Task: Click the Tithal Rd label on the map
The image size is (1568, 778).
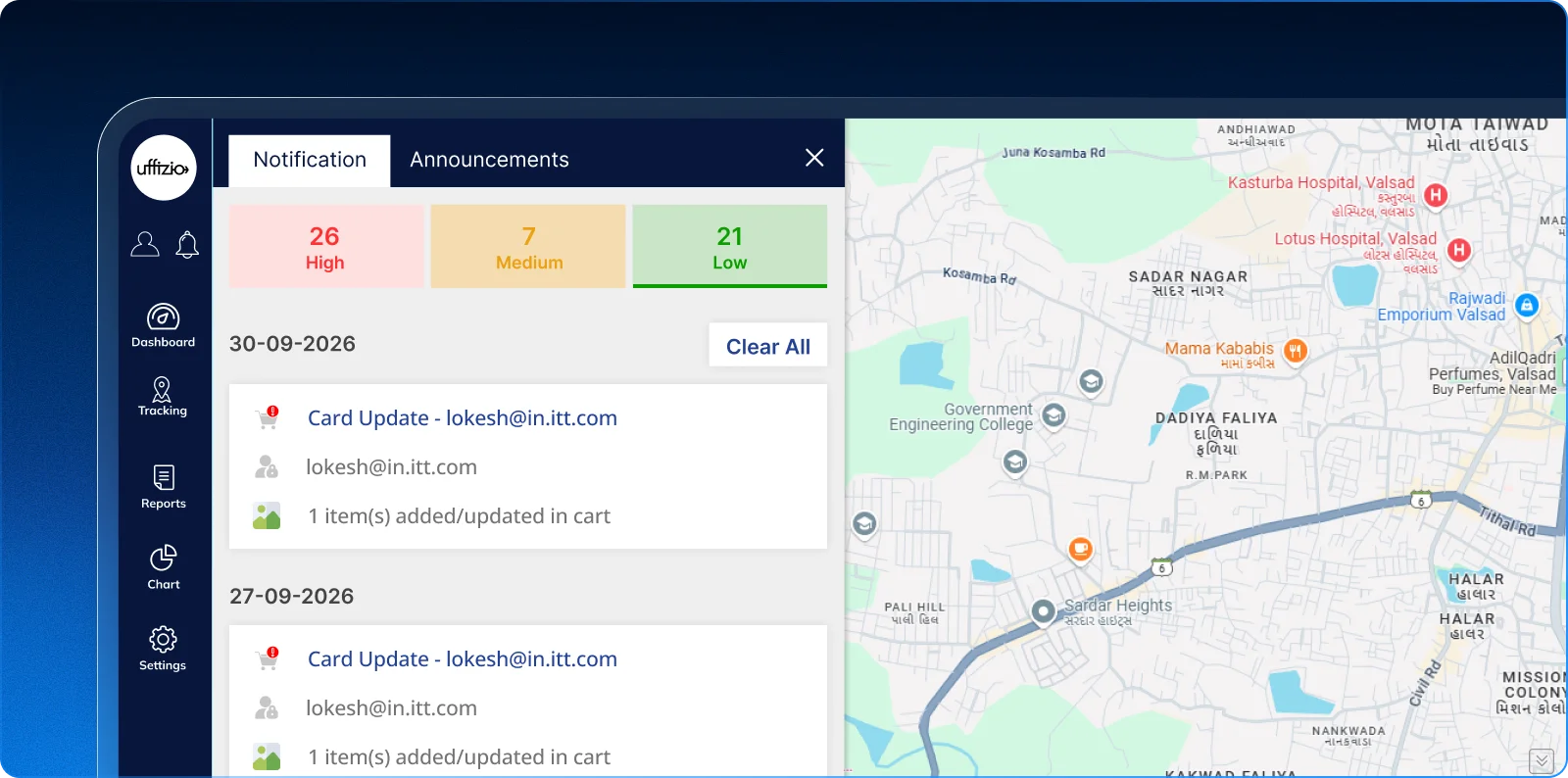Action: coord(1507,520)
